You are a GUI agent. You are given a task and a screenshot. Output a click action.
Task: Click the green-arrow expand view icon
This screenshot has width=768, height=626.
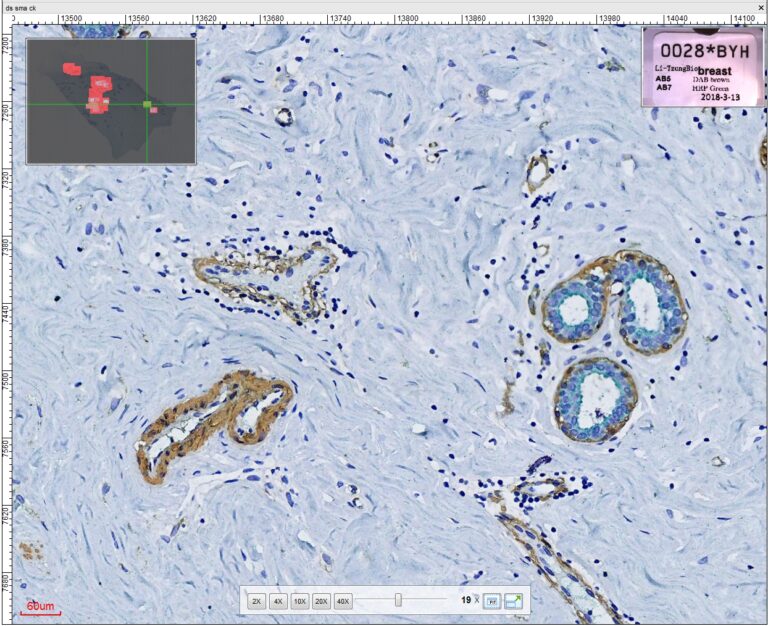pos(514,600)
